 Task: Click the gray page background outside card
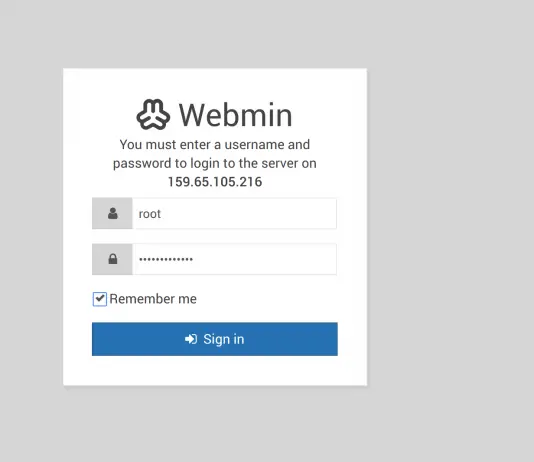450,232
